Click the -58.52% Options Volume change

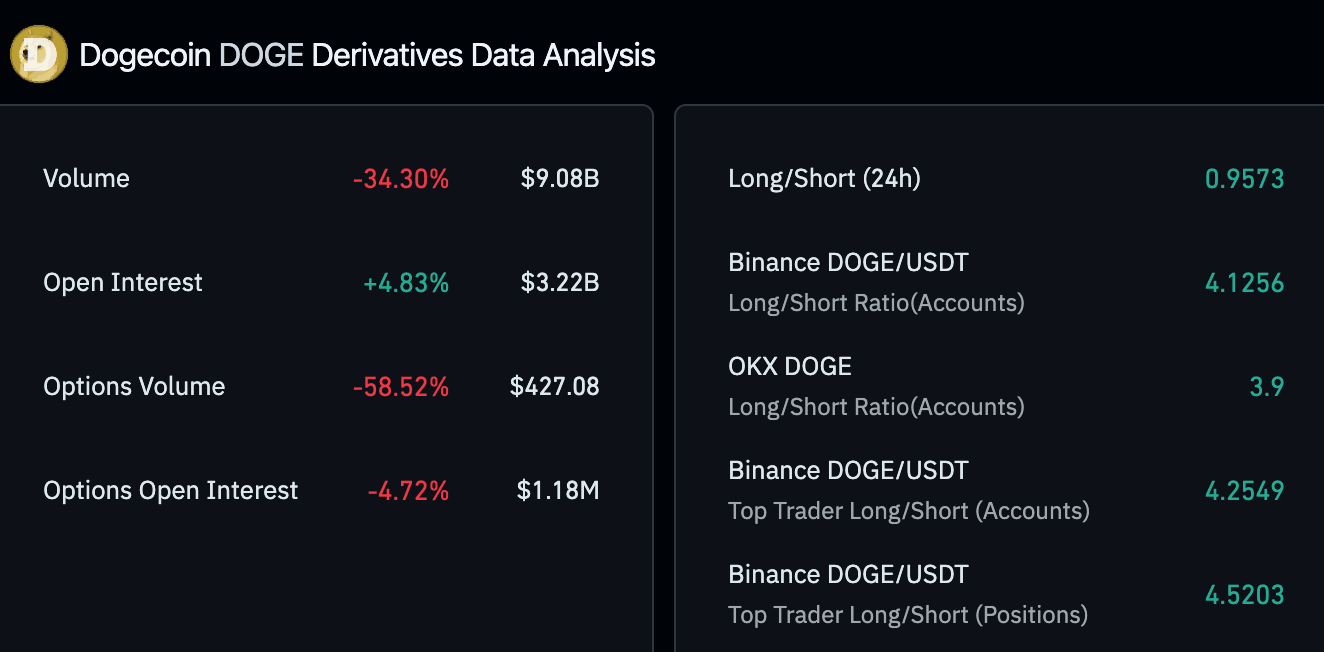click(400, 387)
